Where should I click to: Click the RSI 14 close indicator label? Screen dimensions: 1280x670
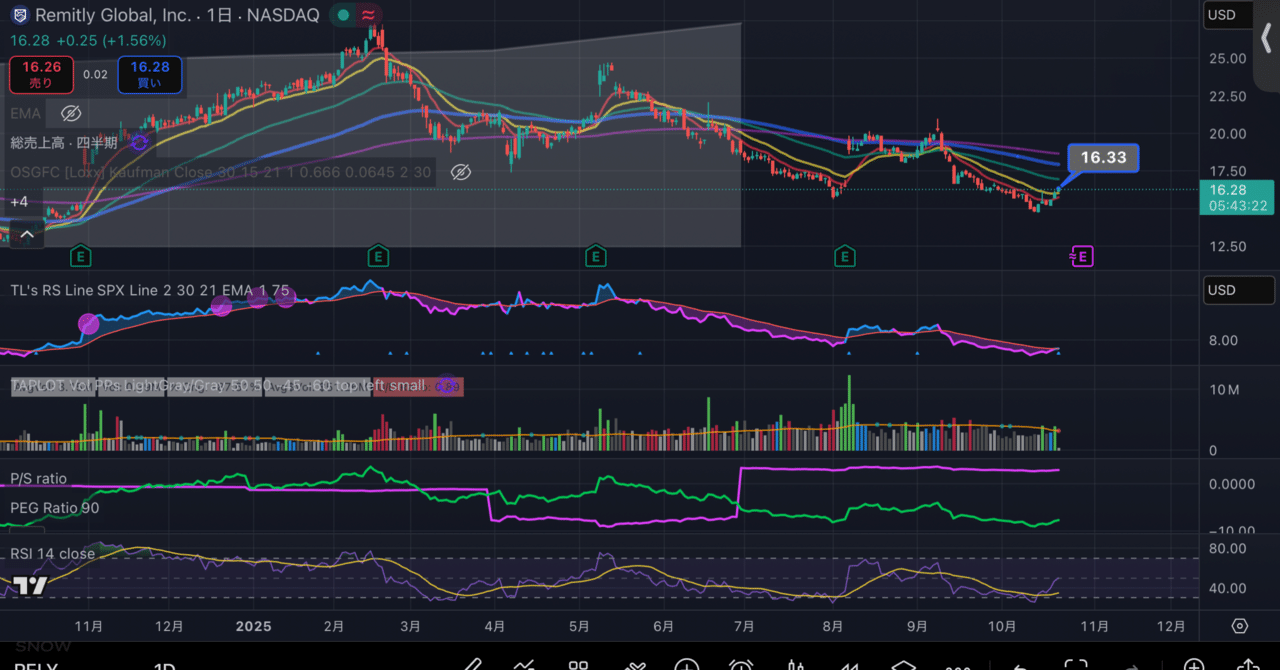pyautogui.click(x=53, y=554)
